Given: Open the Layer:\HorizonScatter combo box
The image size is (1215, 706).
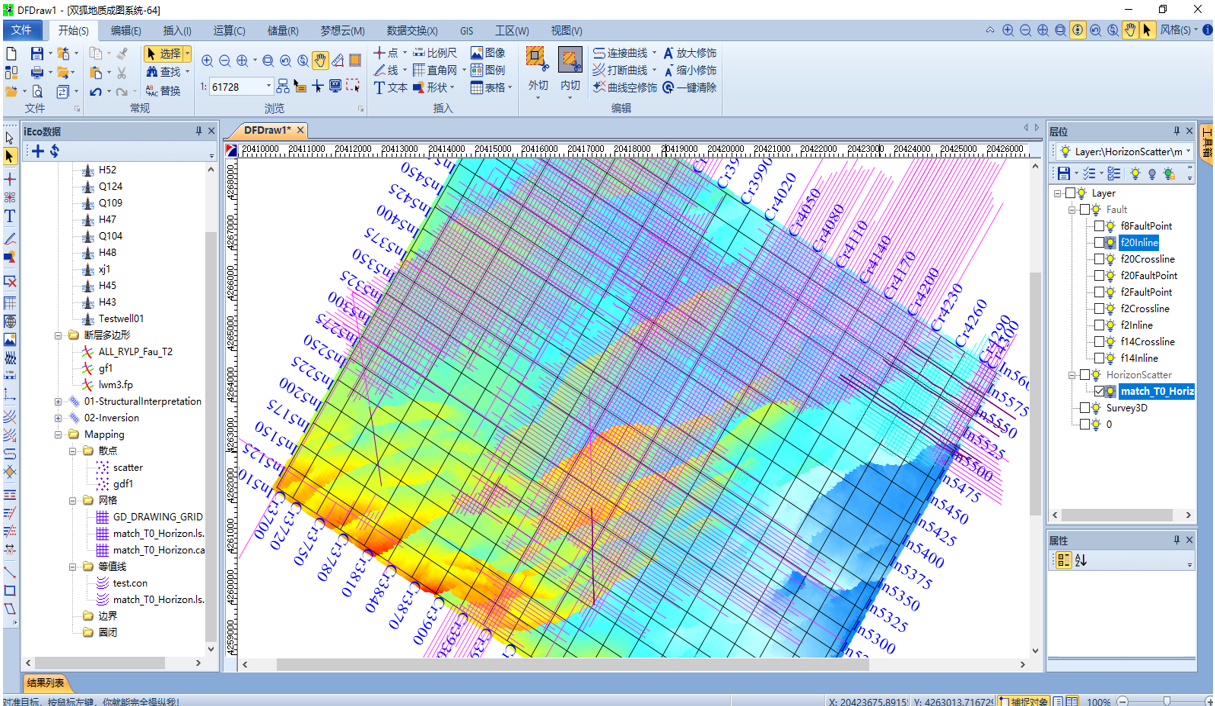Looking at the screenshot, I should 1189,152.
